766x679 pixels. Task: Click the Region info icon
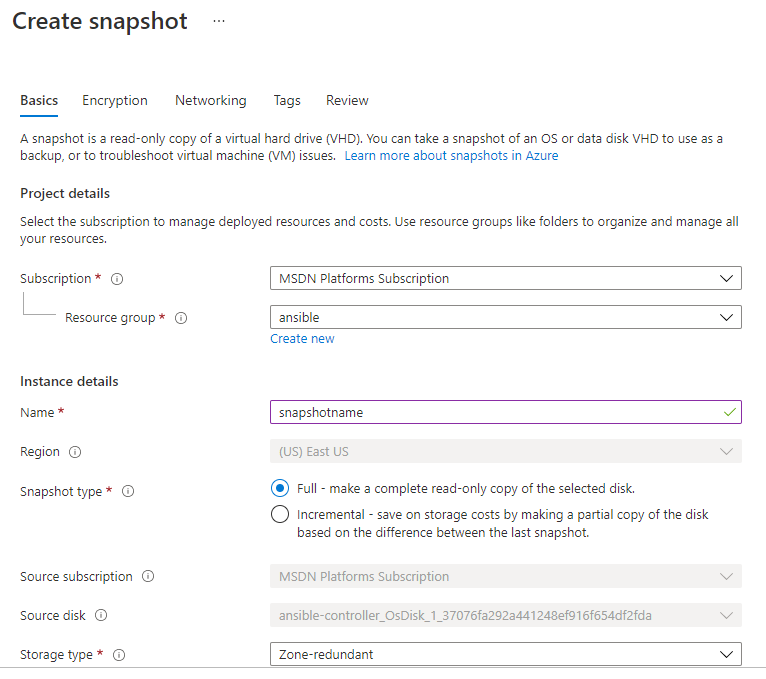[x=75, y=452]
